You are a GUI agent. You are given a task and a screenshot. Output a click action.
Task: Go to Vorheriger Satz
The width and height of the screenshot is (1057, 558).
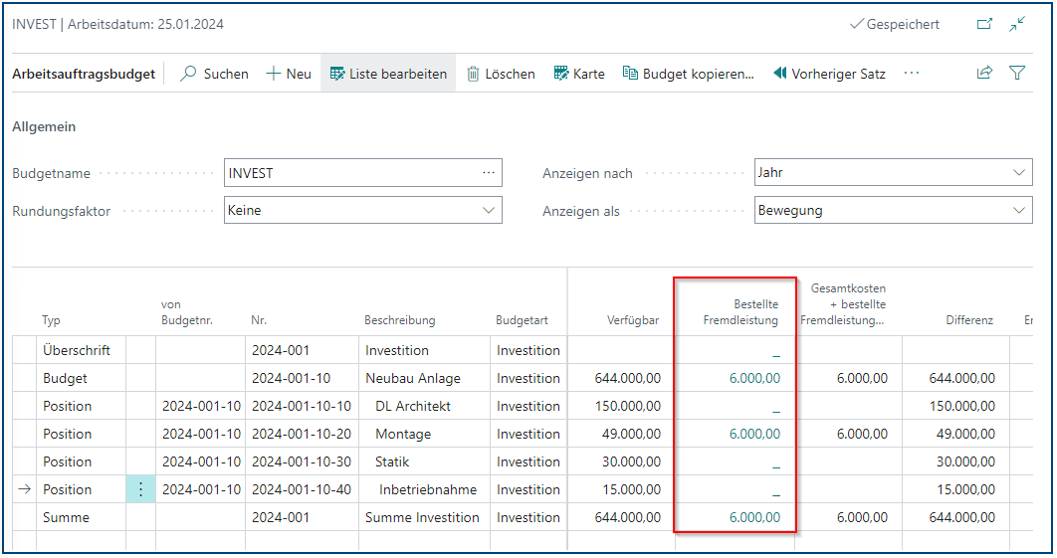pyautogui.click(x=829, y=73)
